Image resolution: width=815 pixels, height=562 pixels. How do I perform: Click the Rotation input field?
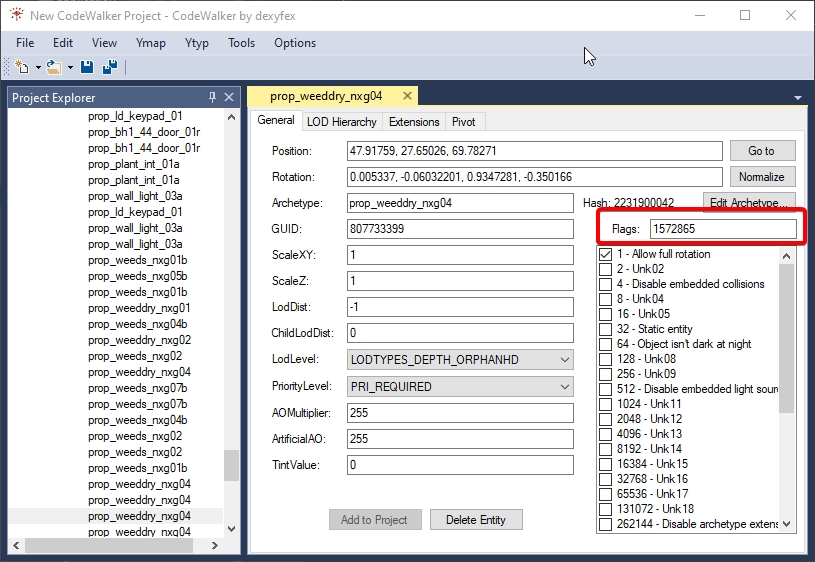point(534,177)
